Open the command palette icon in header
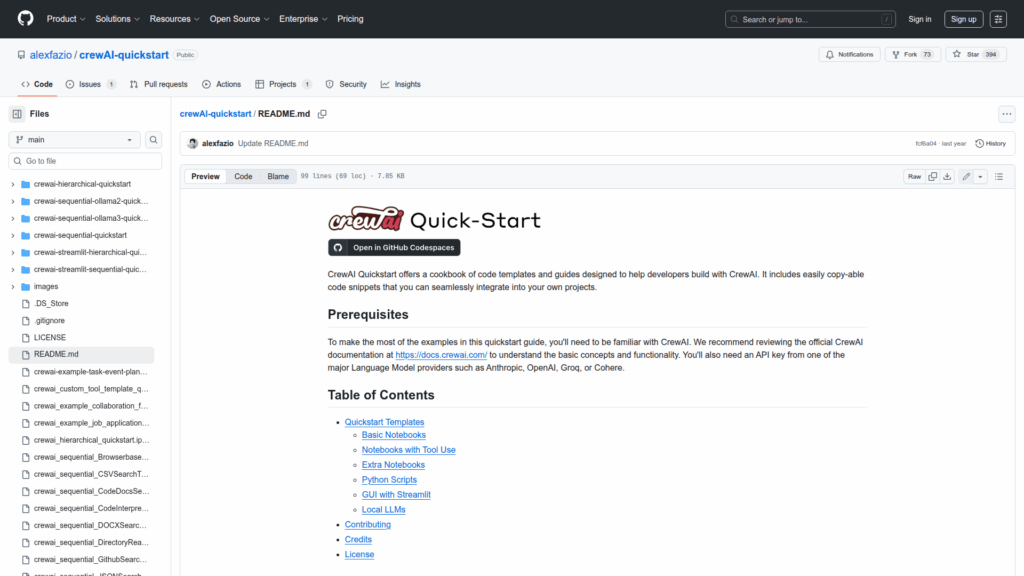 [x=998, y=19]
